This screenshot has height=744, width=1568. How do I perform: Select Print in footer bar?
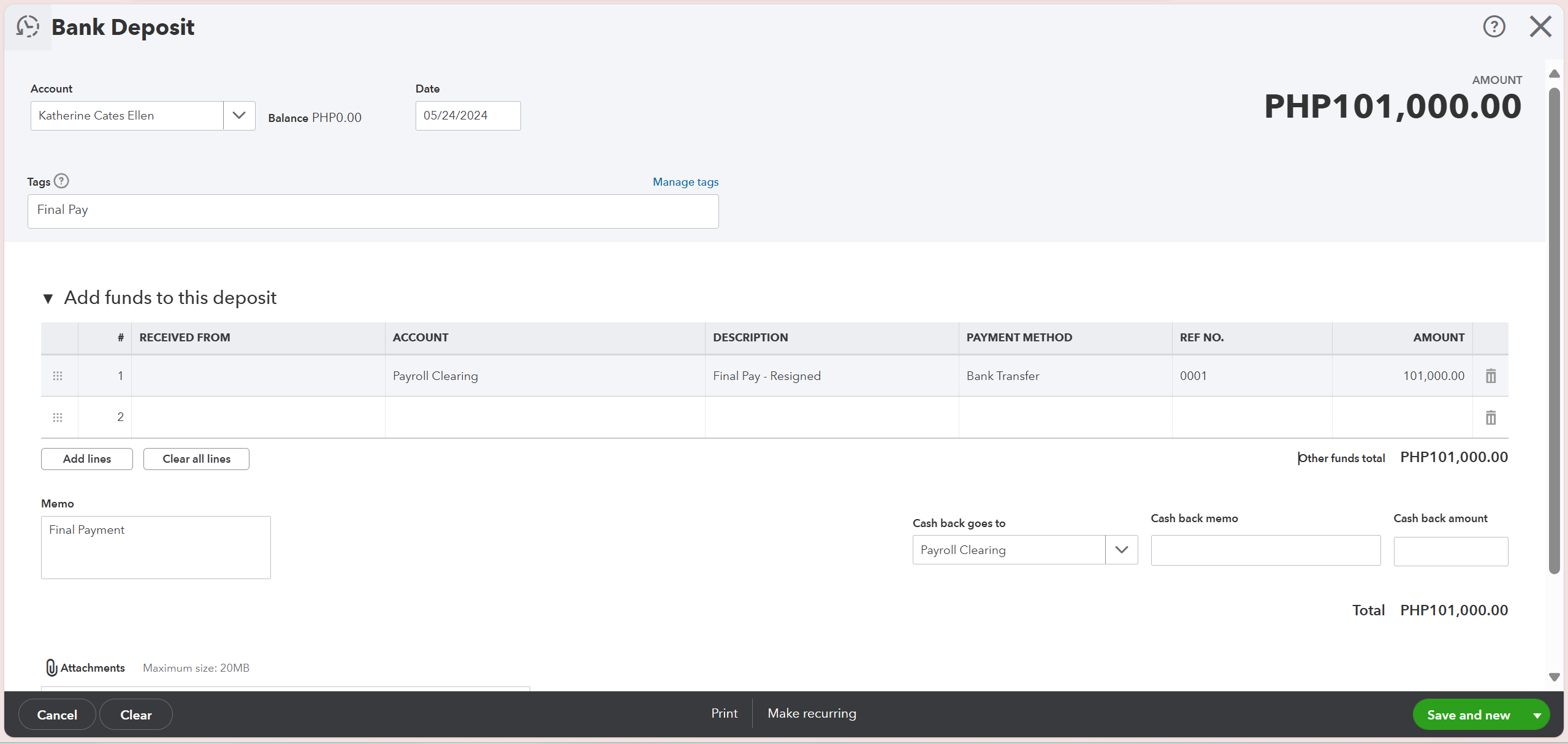click(724, 713)
